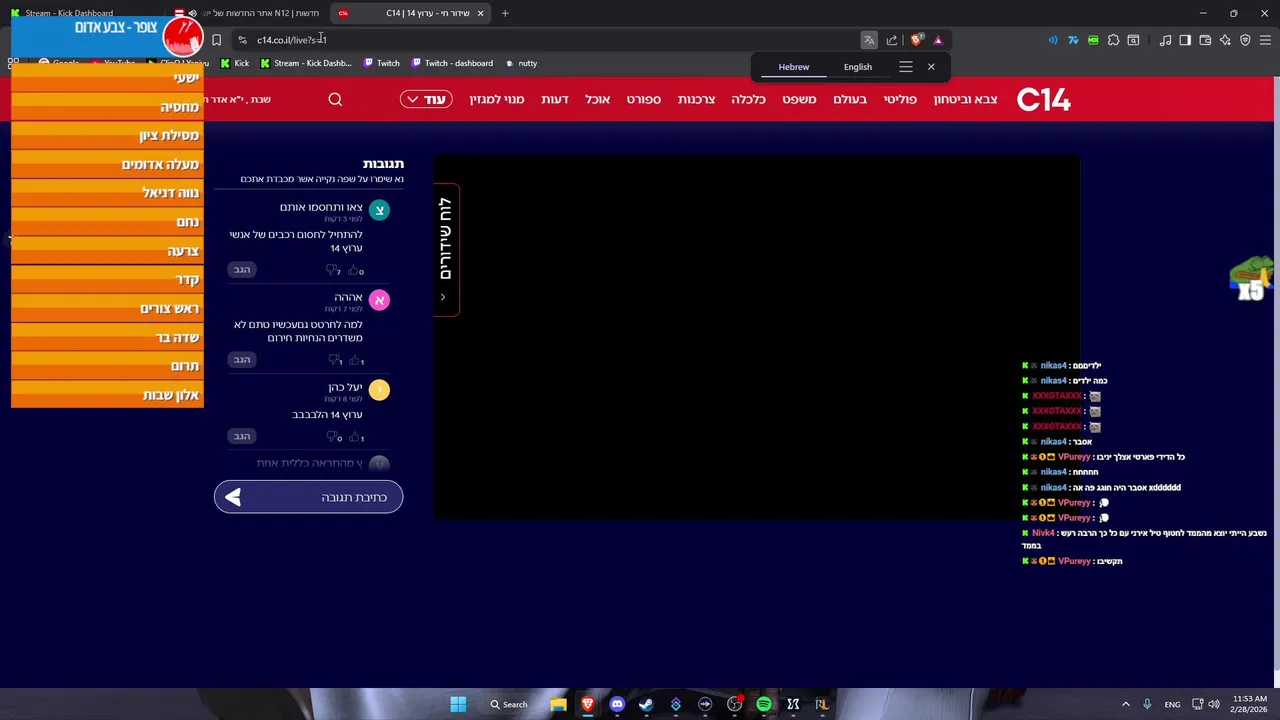Open the browser extensions puzzle icon
The width and height of the screenshot is (1280, 720).
(1113, 40)
